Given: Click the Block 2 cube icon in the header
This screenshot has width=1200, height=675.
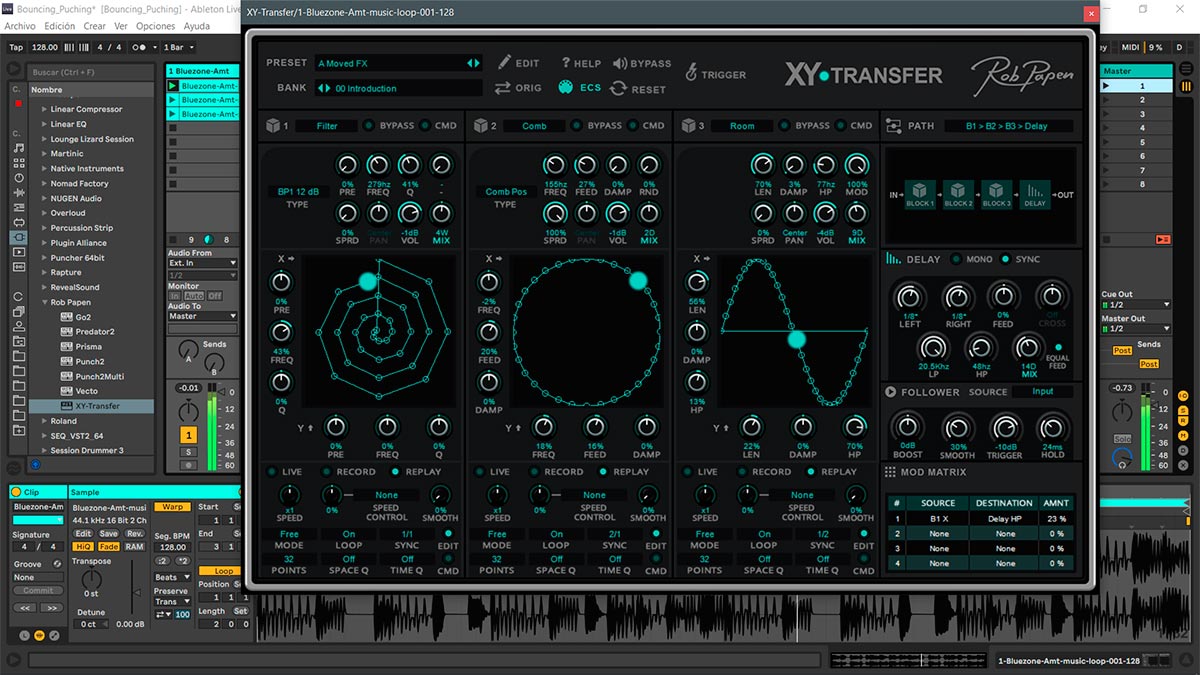Looking at the screenshot, I should tap(480, 126).
